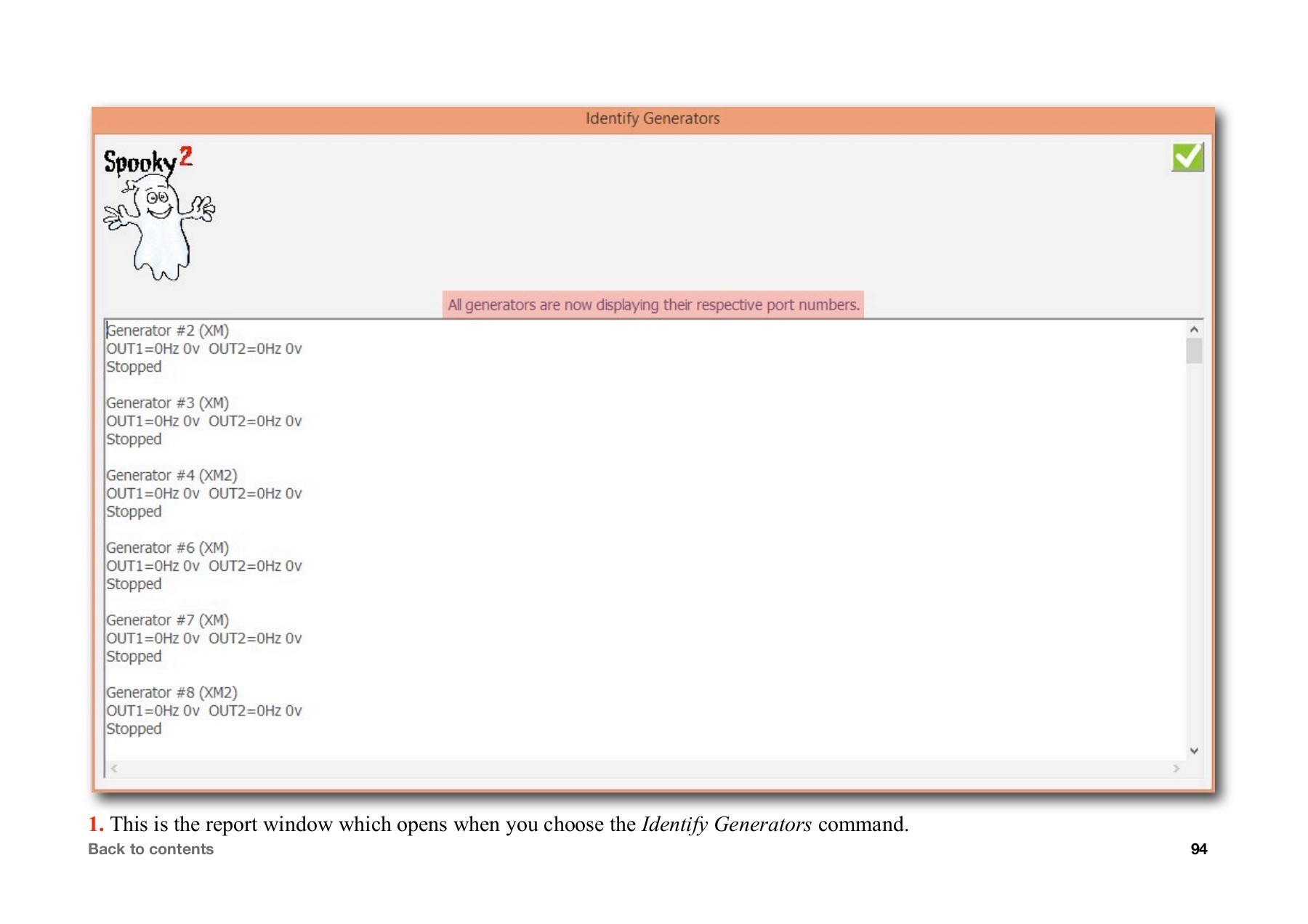Click the vertical scrollbar up arrow
The width and height of the screenshot is (1308, 924).
[x=1193, y=330]
